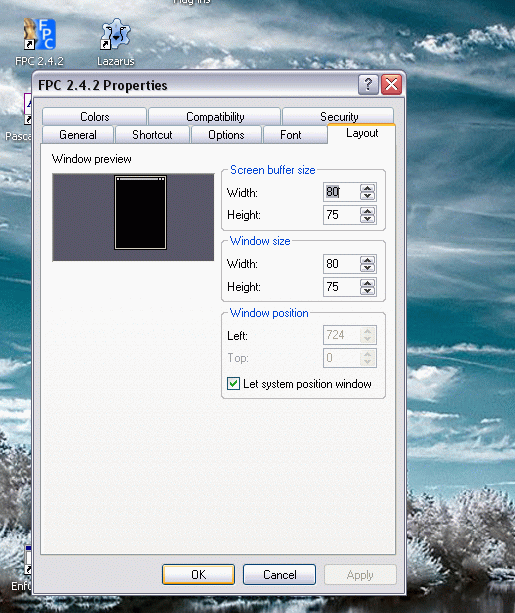Click the Window position group label
The height and width of the screenshot is (613, 515).
tap(269, 313)
